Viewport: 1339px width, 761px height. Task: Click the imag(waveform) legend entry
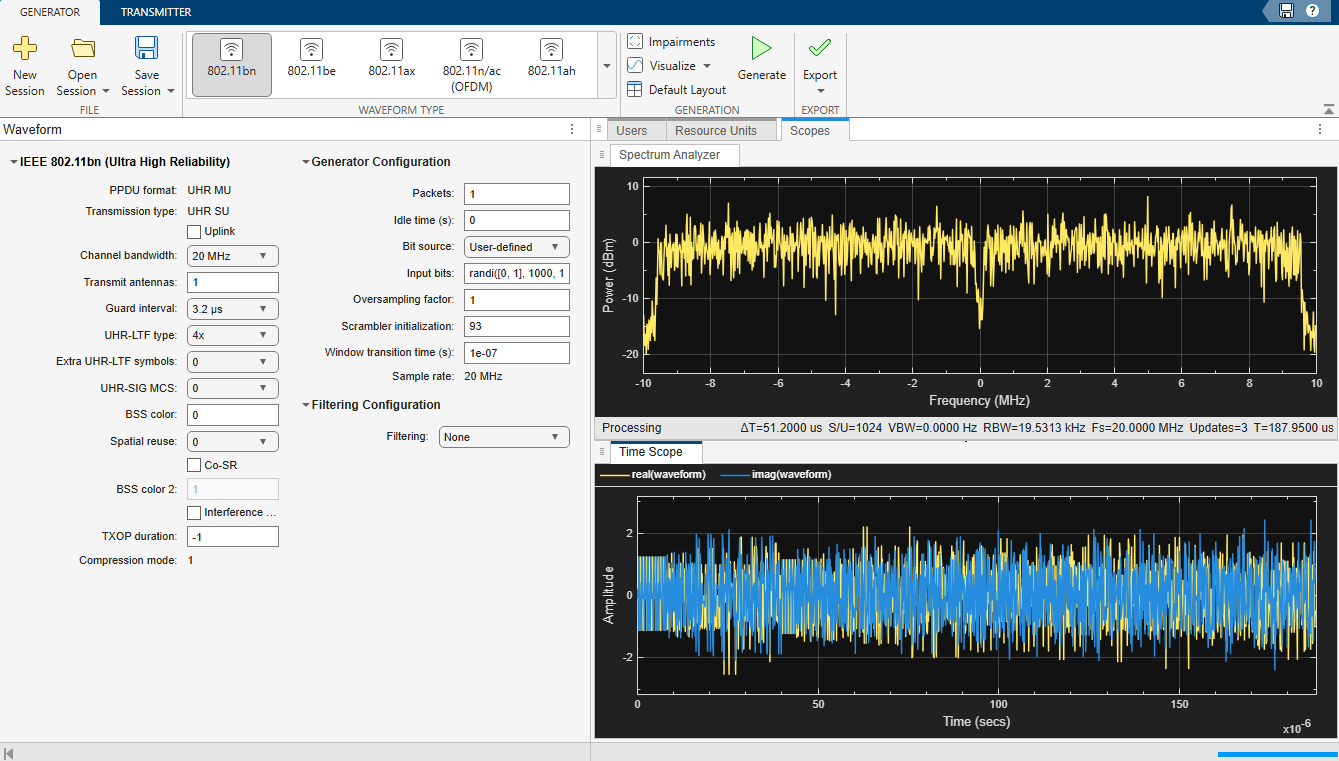[x=776, y=475]
